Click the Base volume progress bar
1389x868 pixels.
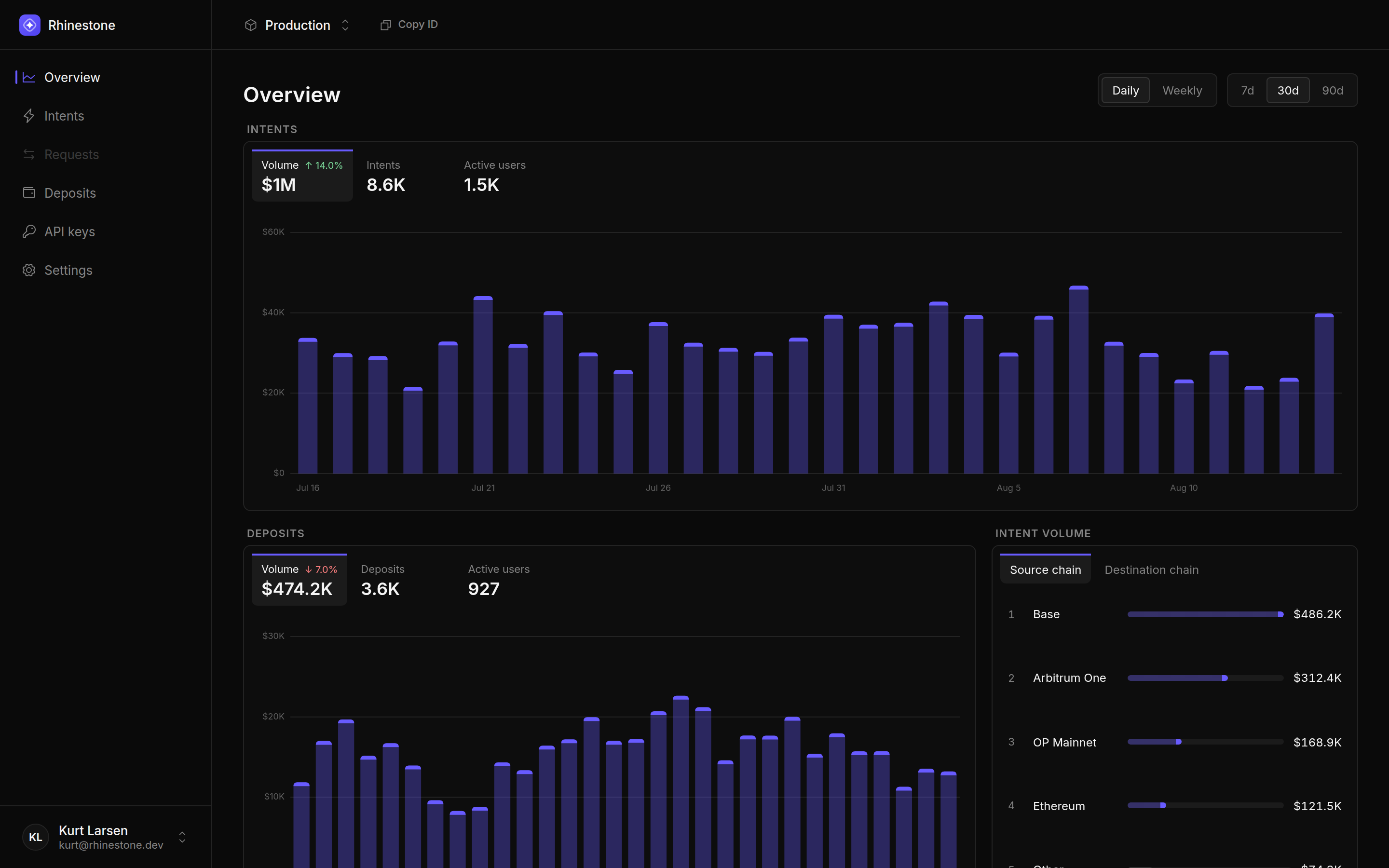tap(1205, 614)
